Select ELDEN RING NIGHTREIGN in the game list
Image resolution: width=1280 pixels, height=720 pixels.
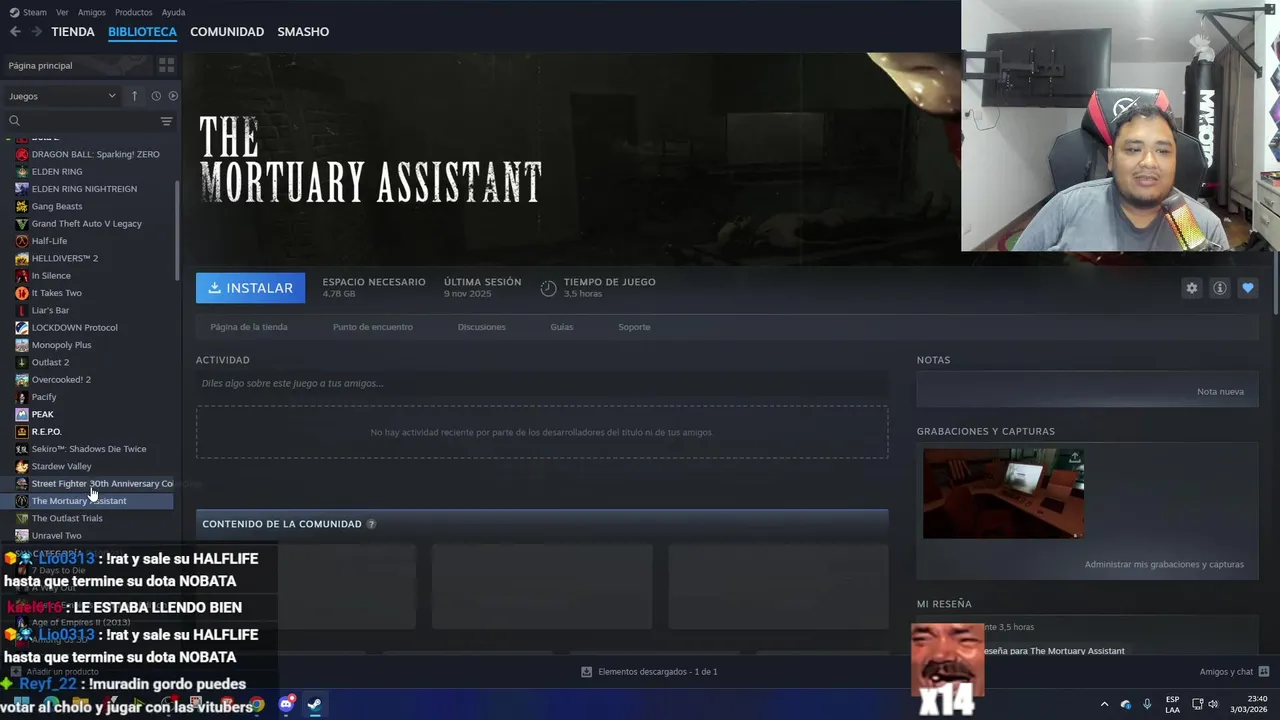(84, 189)
